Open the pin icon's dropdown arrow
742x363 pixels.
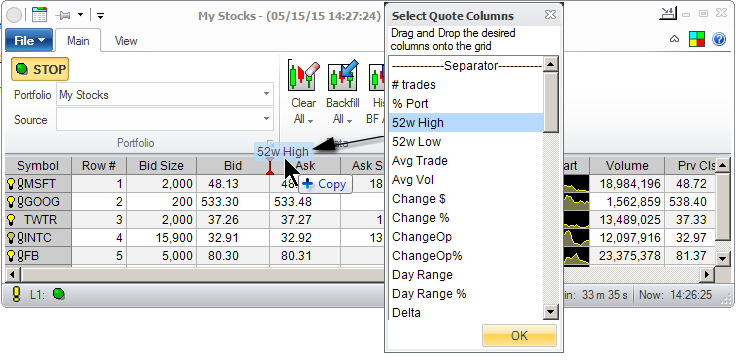pos(80,15)
